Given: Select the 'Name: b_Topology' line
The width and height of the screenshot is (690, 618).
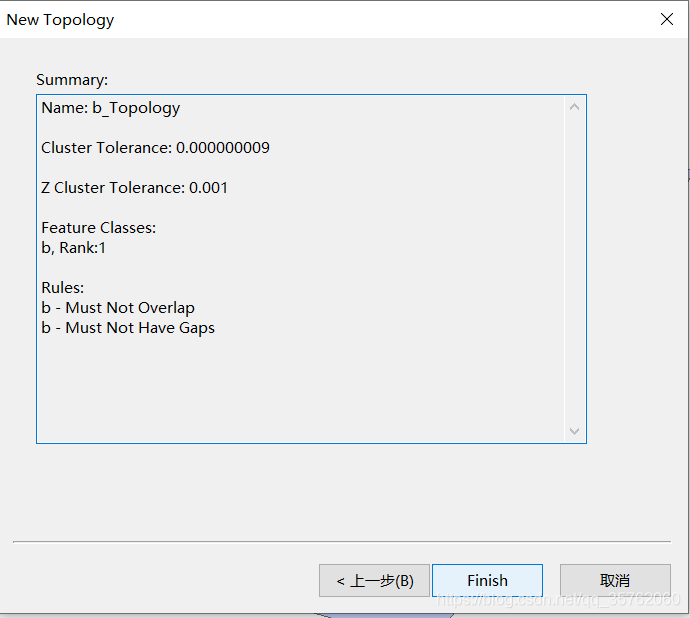Looking at the screenshot, I should coord(110,108).
